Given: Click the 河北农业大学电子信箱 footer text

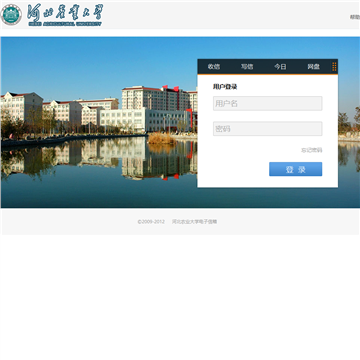Looking at the screenshot, I should 195,222.
